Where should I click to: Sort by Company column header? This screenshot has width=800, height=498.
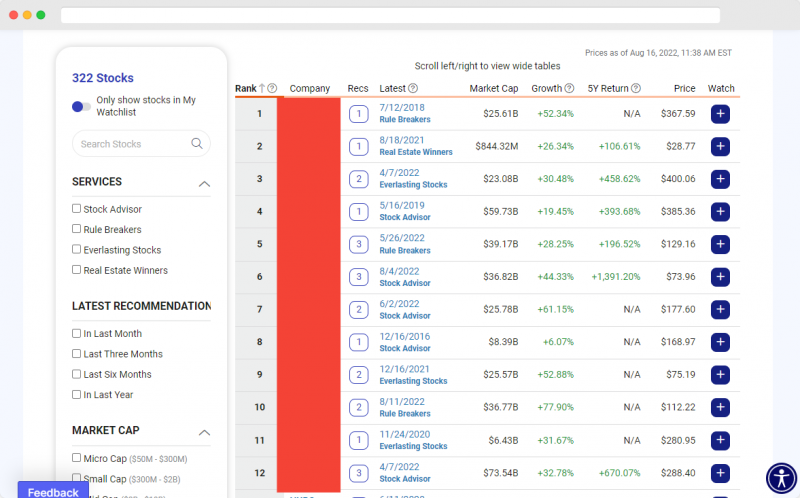coord(310,88)
